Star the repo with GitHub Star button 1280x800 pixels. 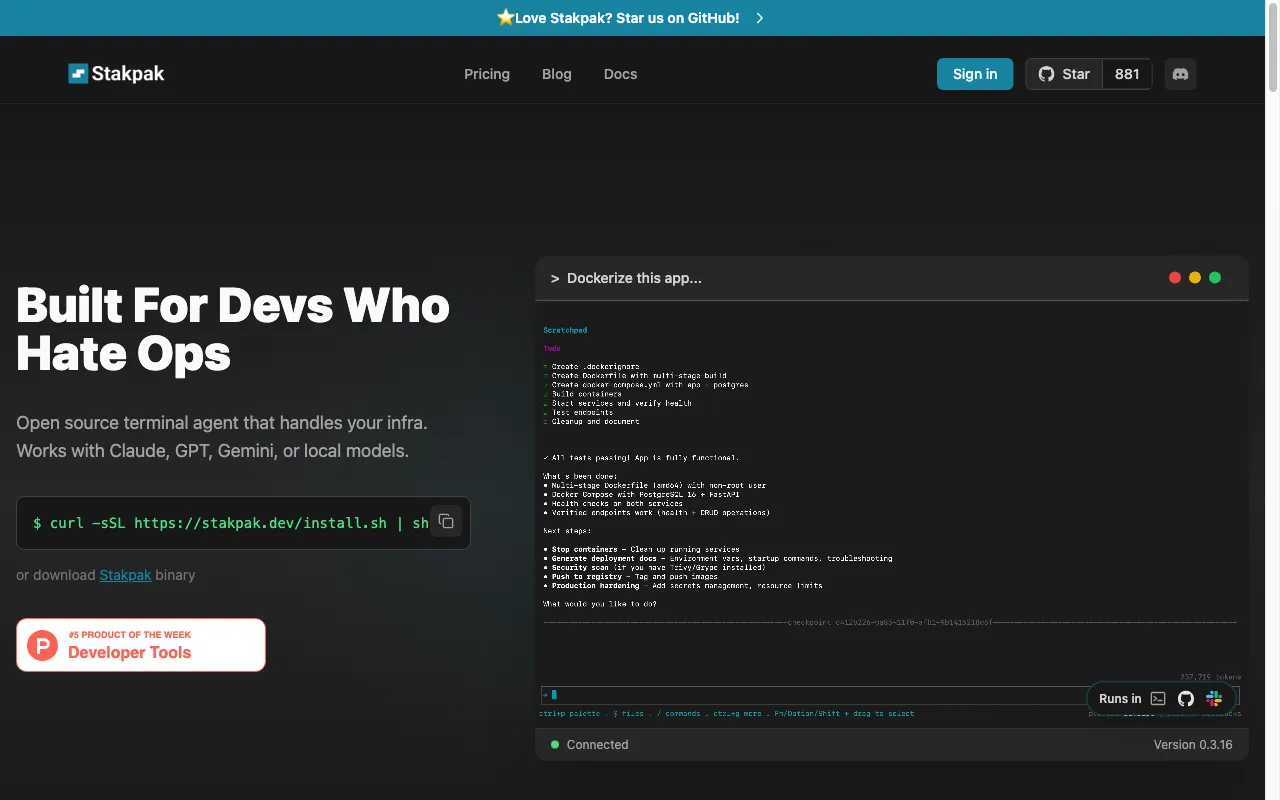coord(1064,74)
